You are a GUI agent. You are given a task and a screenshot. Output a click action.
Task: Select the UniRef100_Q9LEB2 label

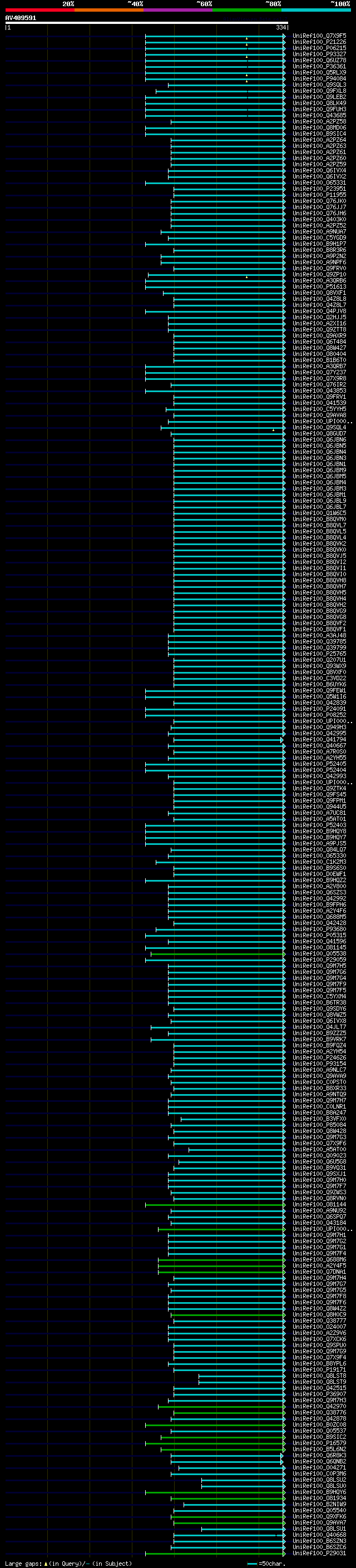pyautogui.click(x=319, y=97)
